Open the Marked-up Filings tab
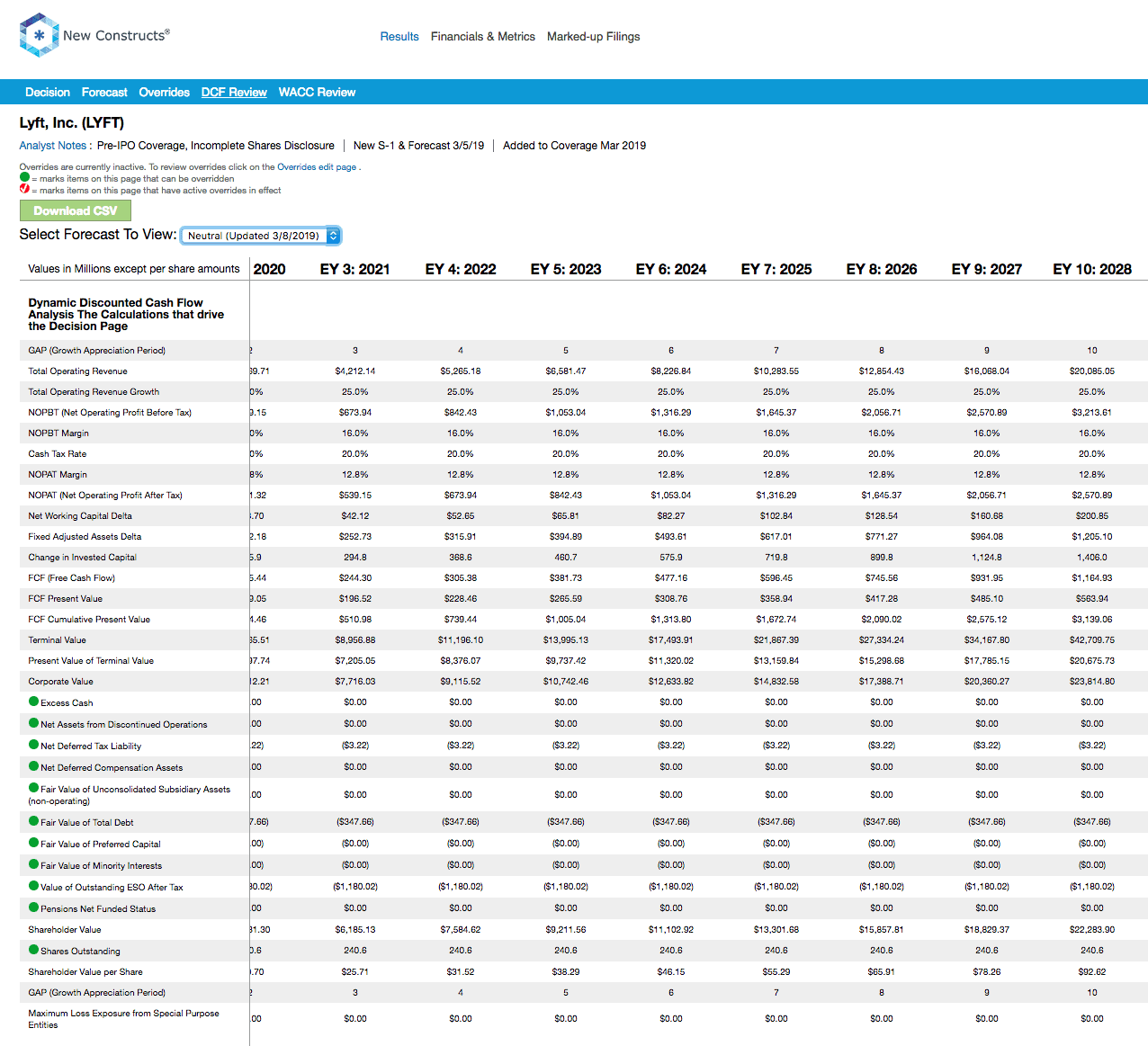This screenshot has height=1046, width=1148. (x=594, y=37)
